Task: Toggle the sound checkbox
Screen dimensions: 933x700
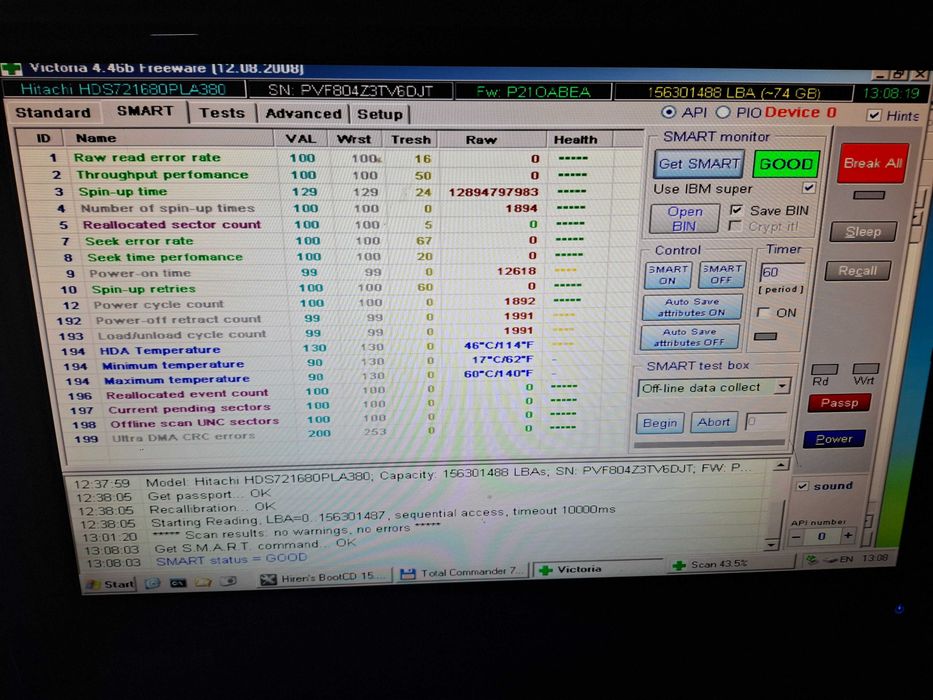Action: pyautogui.click(x=802, y=486)
